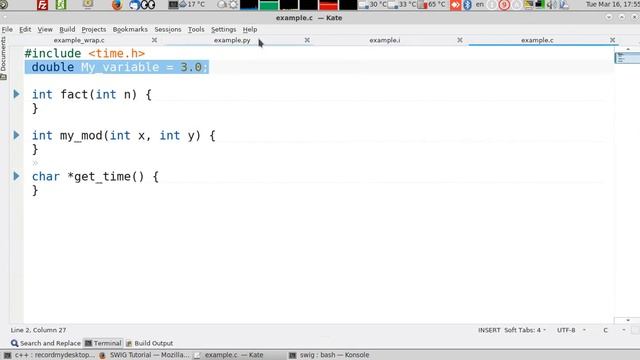Unfold the get_time function code block
The image size is (640, 360).
(x=16, y=176)
